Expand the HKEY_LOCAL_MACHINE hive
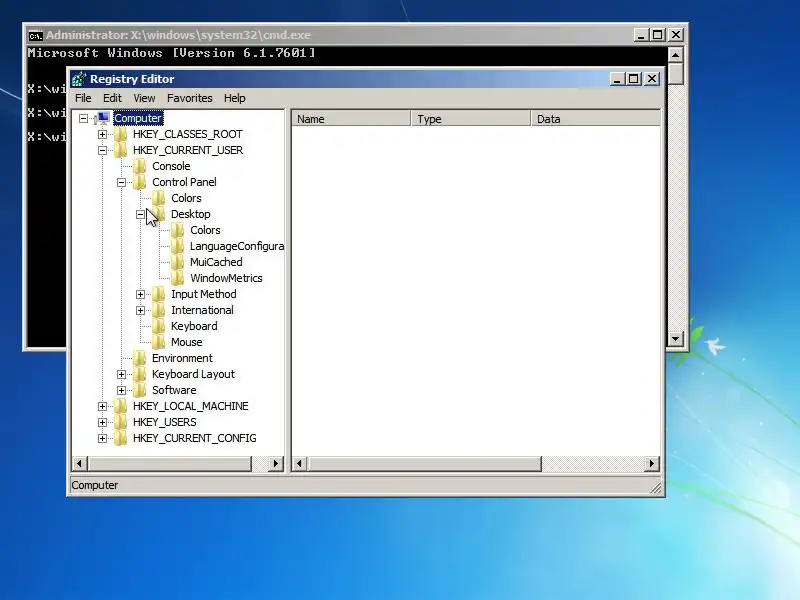Image resolution: width=800 pixels, height=600 pixels. coord(102,406)
